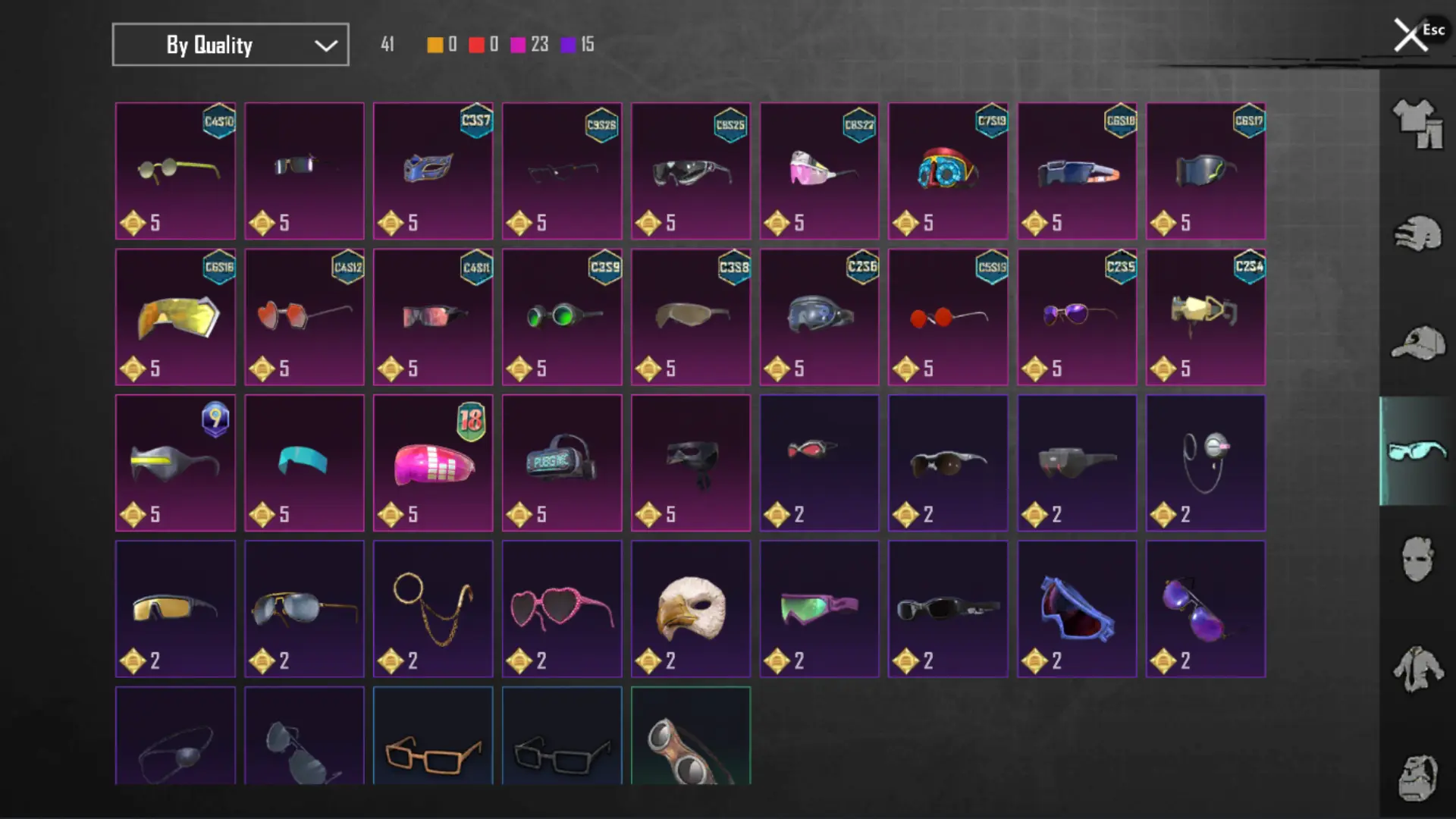
Task: Open the face mask category icon
Action: pos(1417,560)
